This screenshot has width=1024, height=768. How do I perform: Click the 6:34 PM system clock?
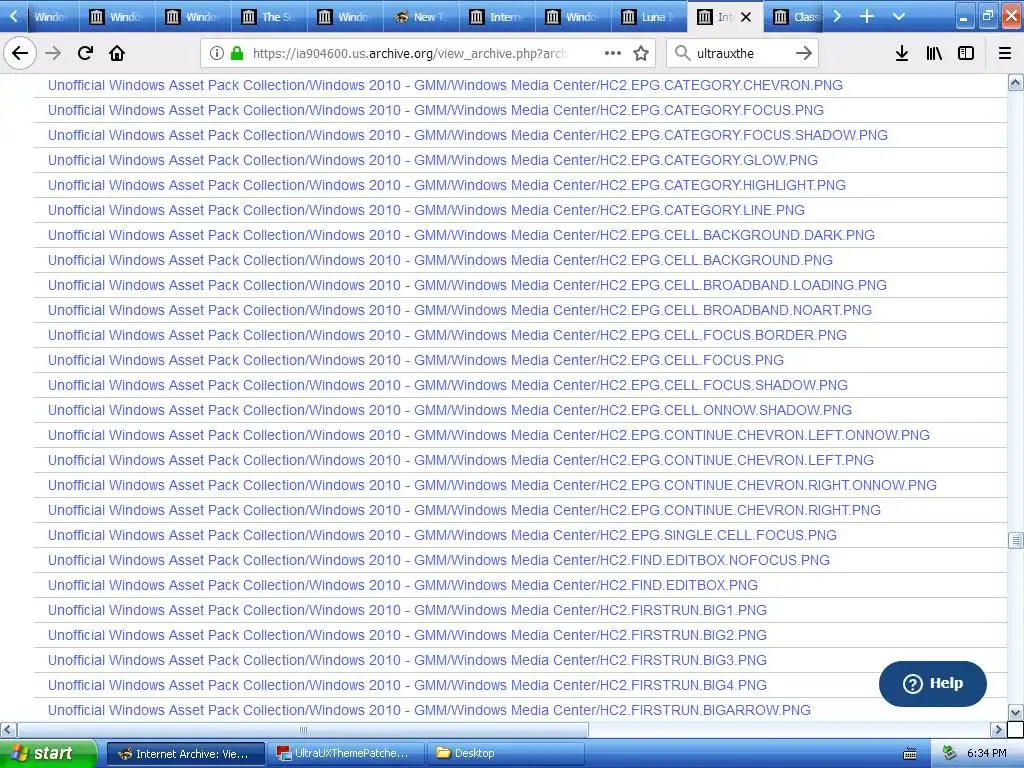point(987,754)
